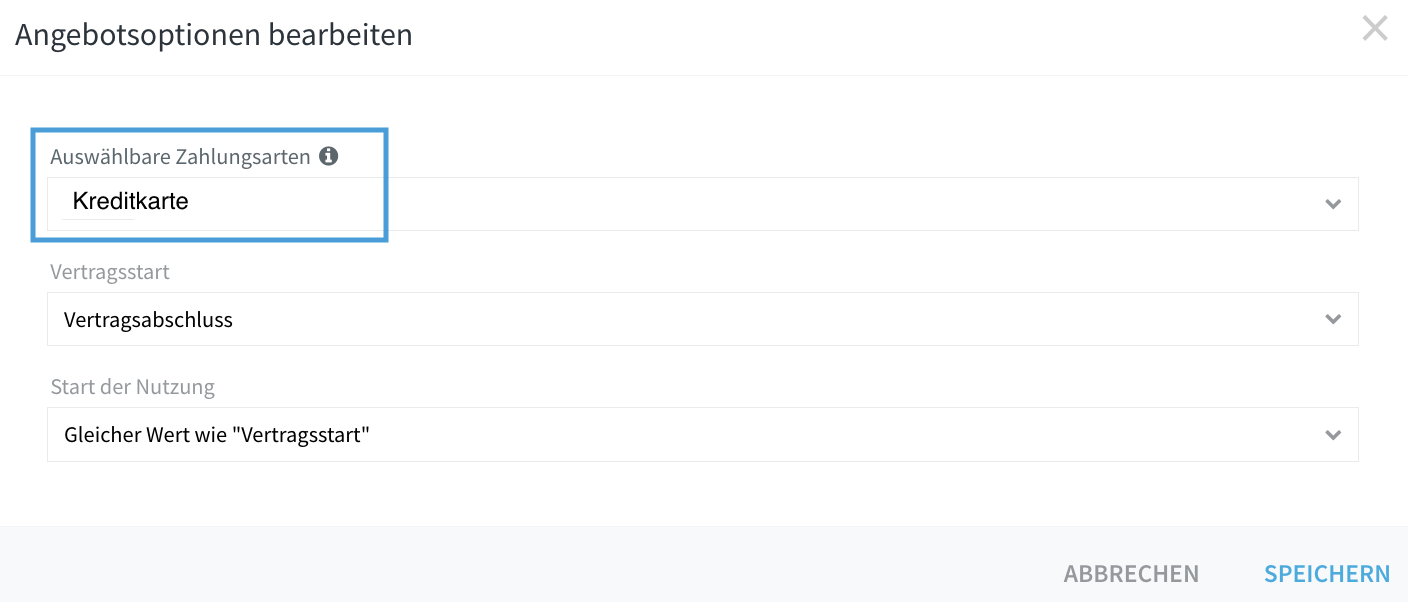This screenshot has height=602, width=1408.
Task: Click the info icon beside Auswählbare Zahlungsarten
Action: 329,157
